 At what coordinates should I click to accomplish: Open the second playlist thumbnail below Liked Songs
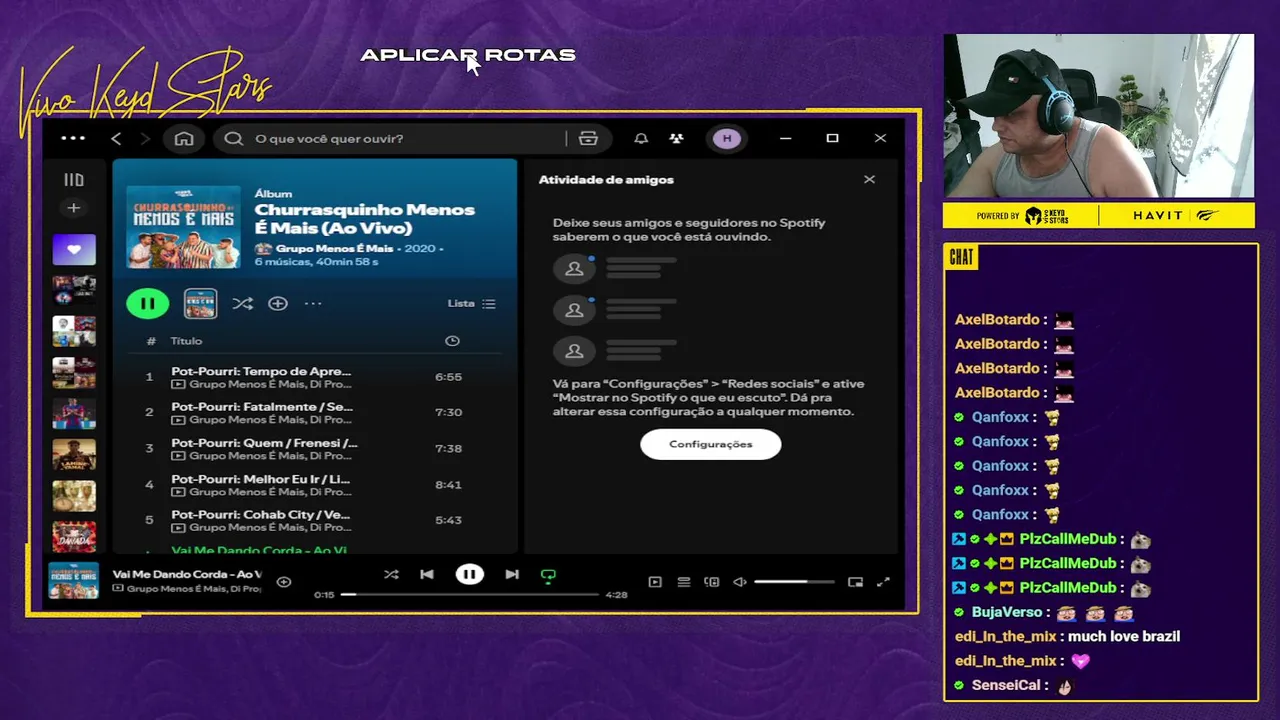point(74,331)
